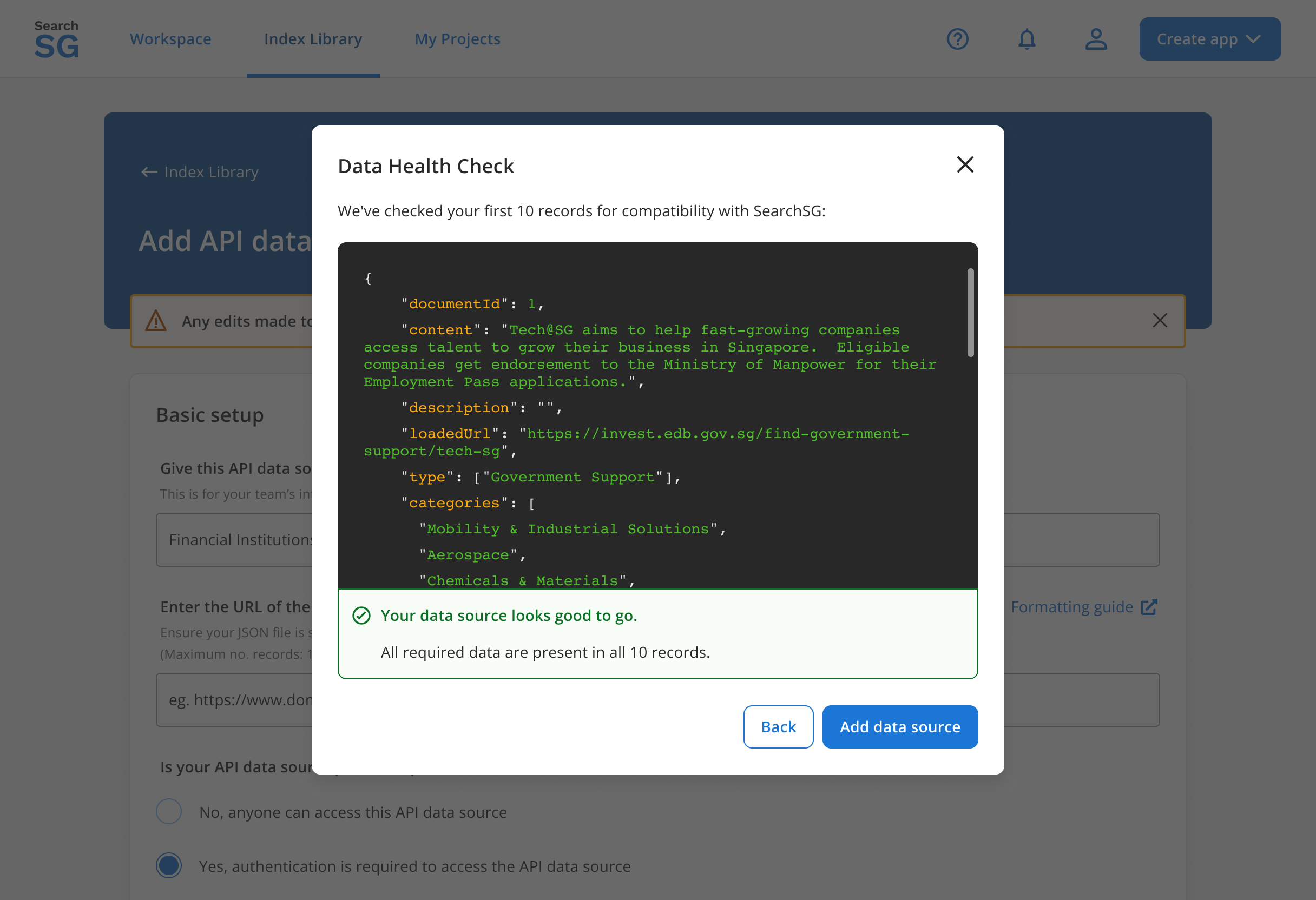
Task: Close the Data Health Check dialog
Action: pyautogui.click(x=965, y=165)
